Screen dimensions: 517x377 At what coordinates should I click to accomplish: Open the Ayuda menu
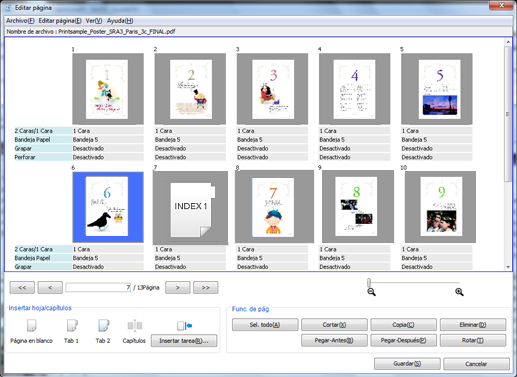click(120, 21)
